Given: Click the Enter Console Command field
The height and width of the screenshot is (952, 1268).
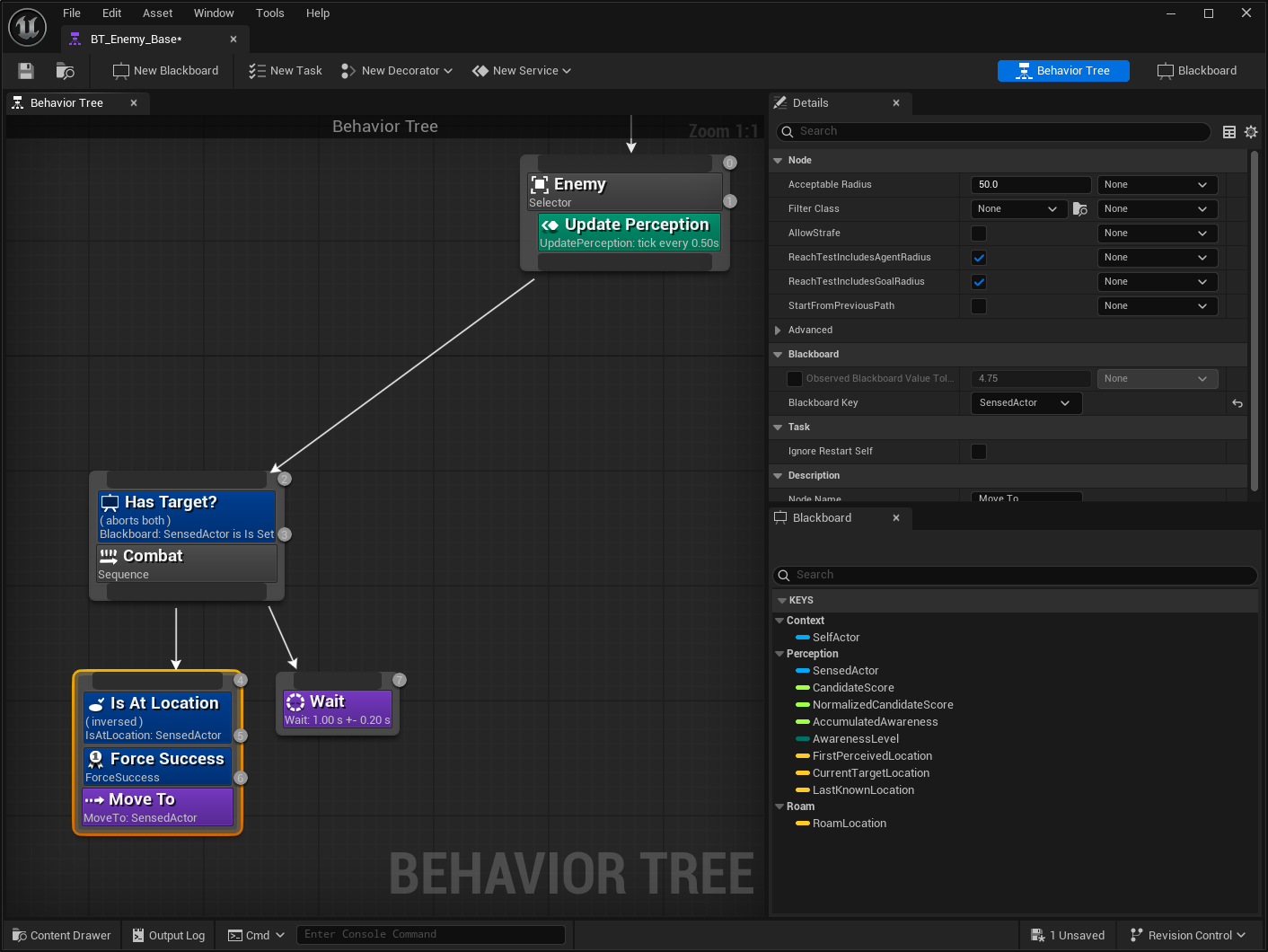Looking at the screenshot, I should coord(431,934).
